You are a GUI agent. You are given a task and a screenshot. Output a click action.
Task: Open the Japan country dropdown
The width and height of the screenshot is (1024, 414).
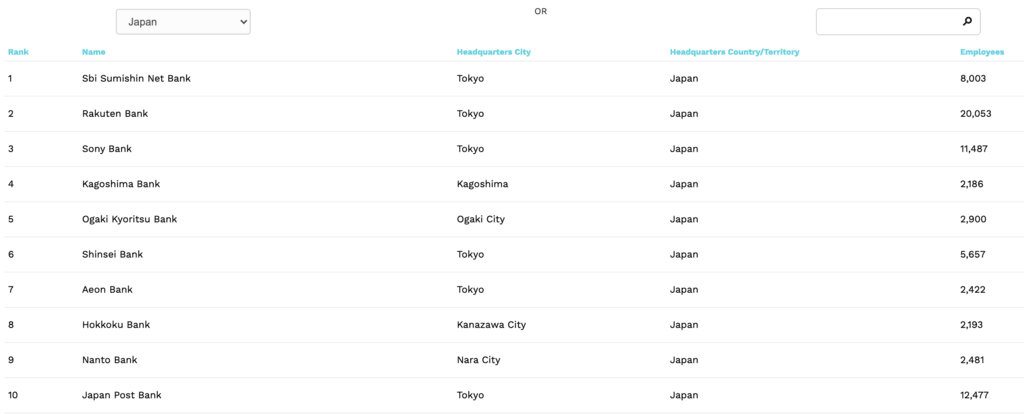click(183, 22)
